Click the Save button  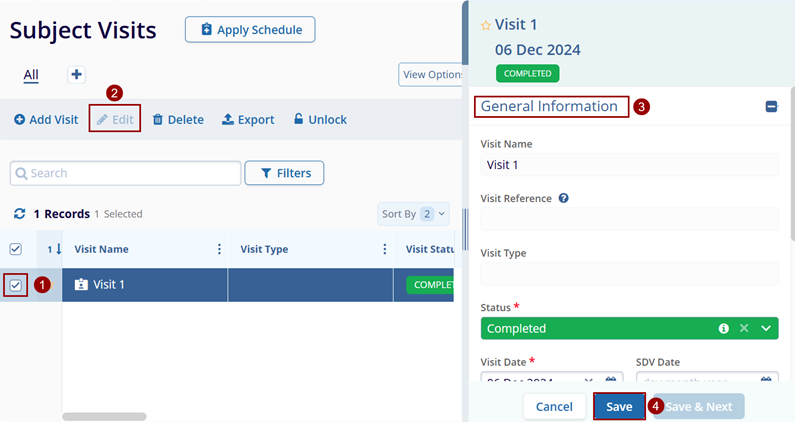(x=619, y=407)
